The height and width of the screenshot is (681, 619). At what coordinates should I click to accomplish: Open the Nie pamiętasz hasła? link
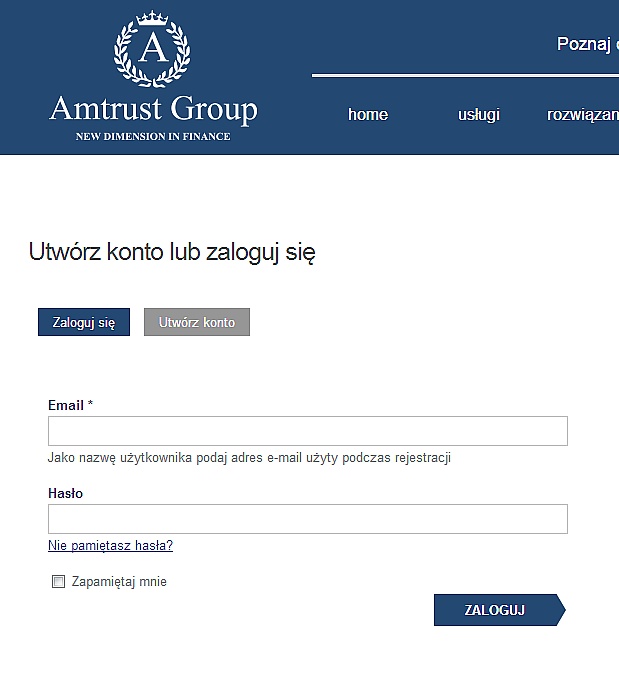[x=110, y=545]
